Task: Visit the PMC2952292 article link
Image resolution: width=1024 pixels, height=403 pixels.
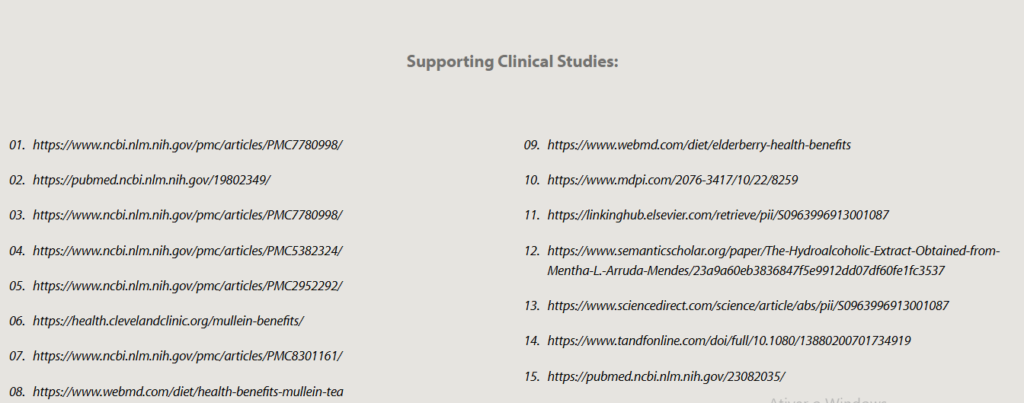Action: point(187,285)
